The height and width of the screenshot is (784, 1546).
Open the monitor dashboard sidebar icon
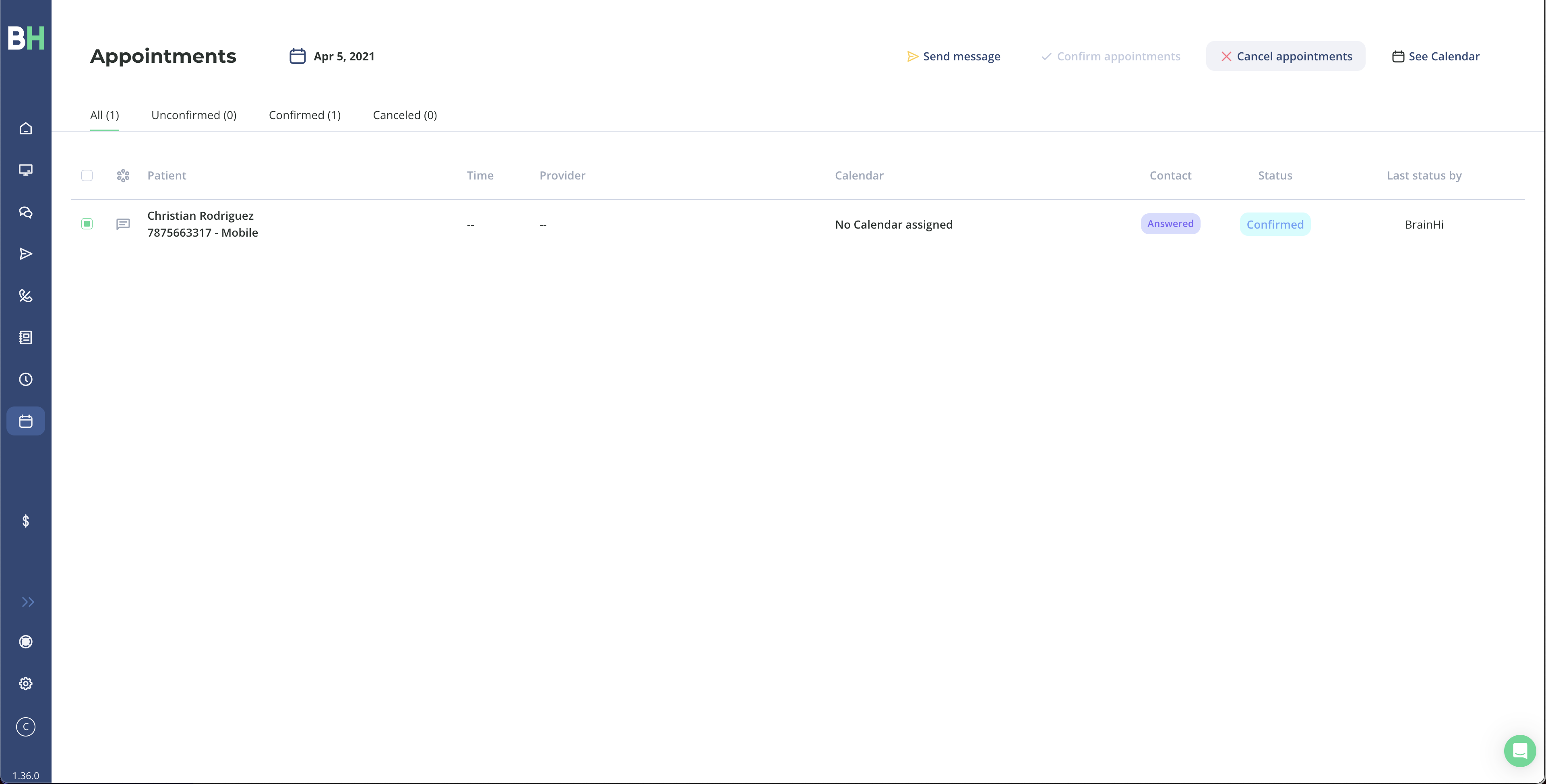pos(25,170)
